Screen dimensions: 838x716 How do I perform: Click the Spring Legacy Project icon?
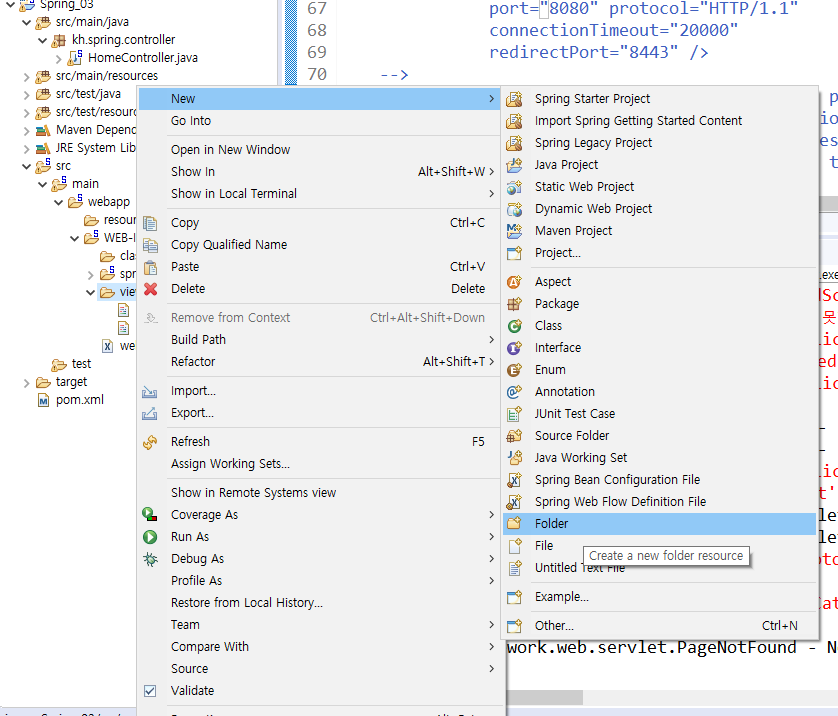point(514,143)
